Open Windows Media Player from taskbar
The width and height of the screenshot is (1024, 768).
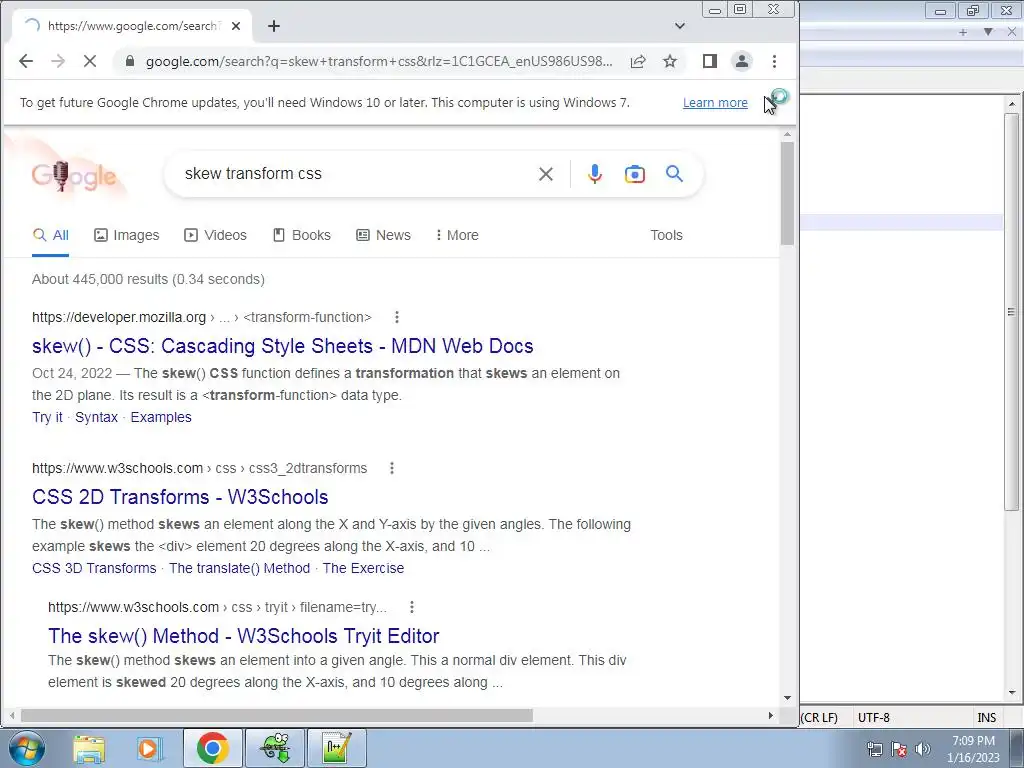(149, 748)
